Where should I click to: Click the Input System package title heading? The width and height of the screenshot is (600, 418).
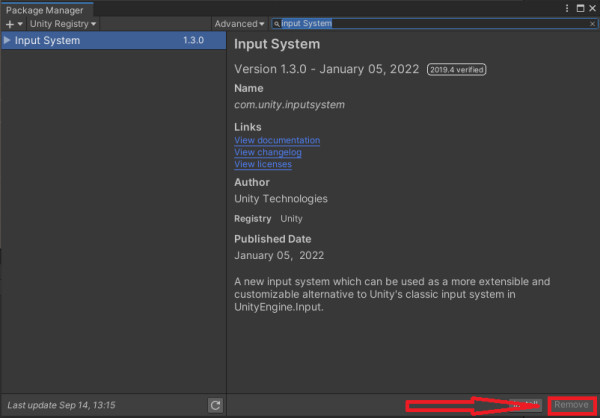[x=277, y=44]
